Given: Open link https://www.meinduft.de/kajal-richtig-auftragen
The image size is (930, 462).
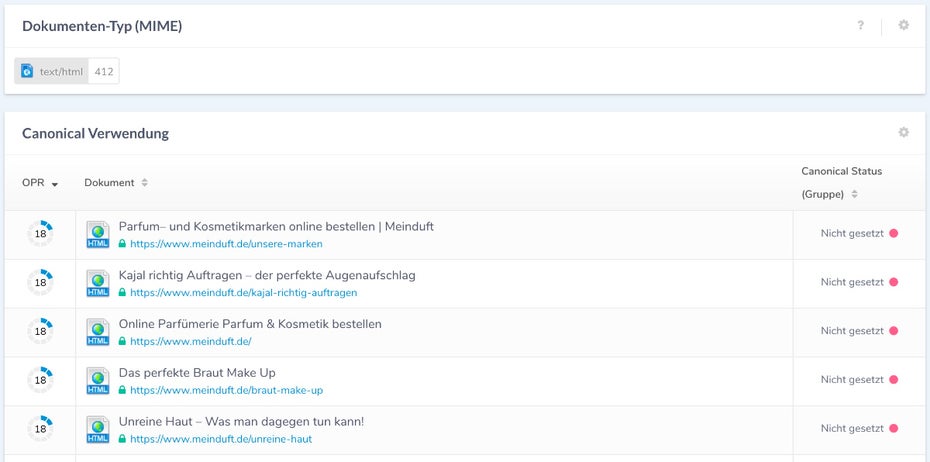Looking at the screenshot, I should pos(244,292).
